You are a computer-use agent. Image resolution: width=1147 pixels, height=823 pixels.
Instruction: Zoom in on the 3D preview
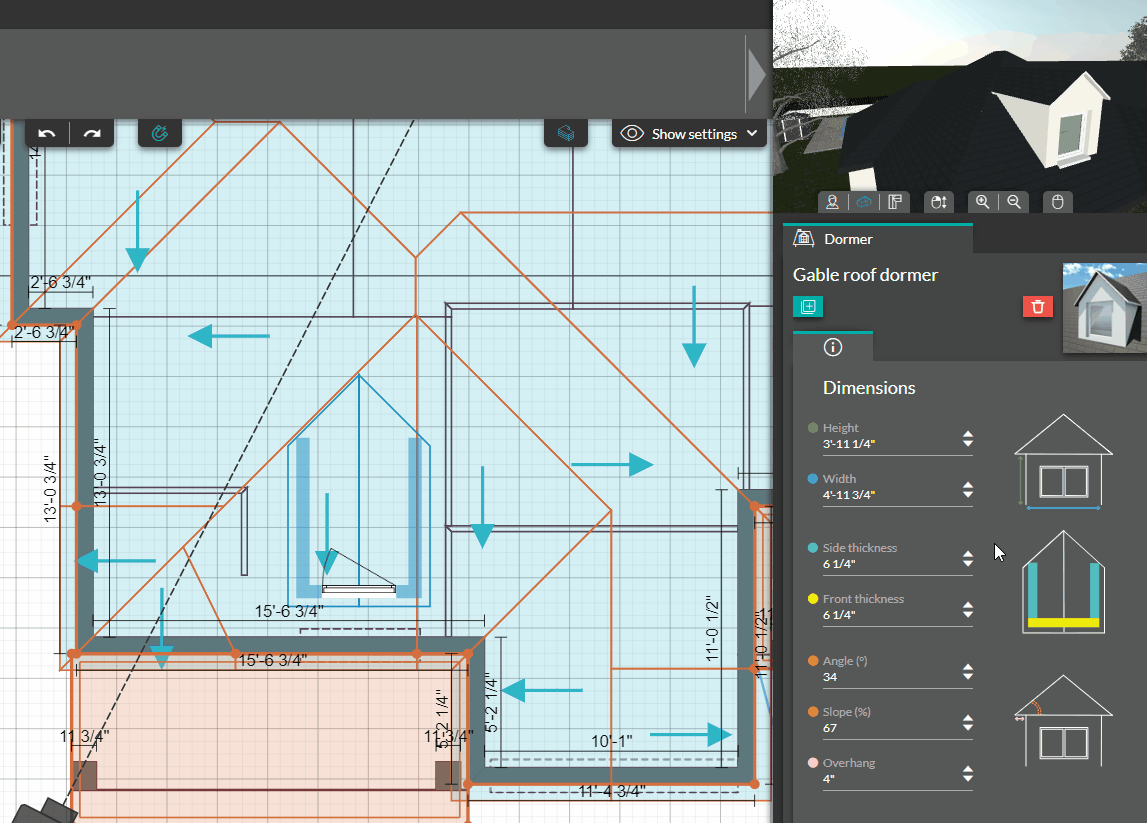[x=982, y=202]
